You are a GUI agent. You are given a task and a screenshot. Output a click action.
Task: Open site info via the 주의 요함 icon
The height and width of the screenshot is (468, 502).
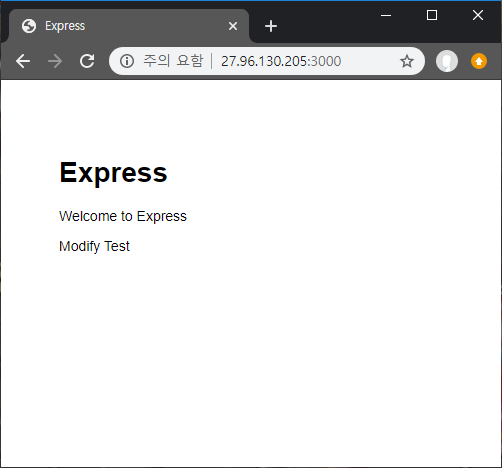(x=127, y=61)
